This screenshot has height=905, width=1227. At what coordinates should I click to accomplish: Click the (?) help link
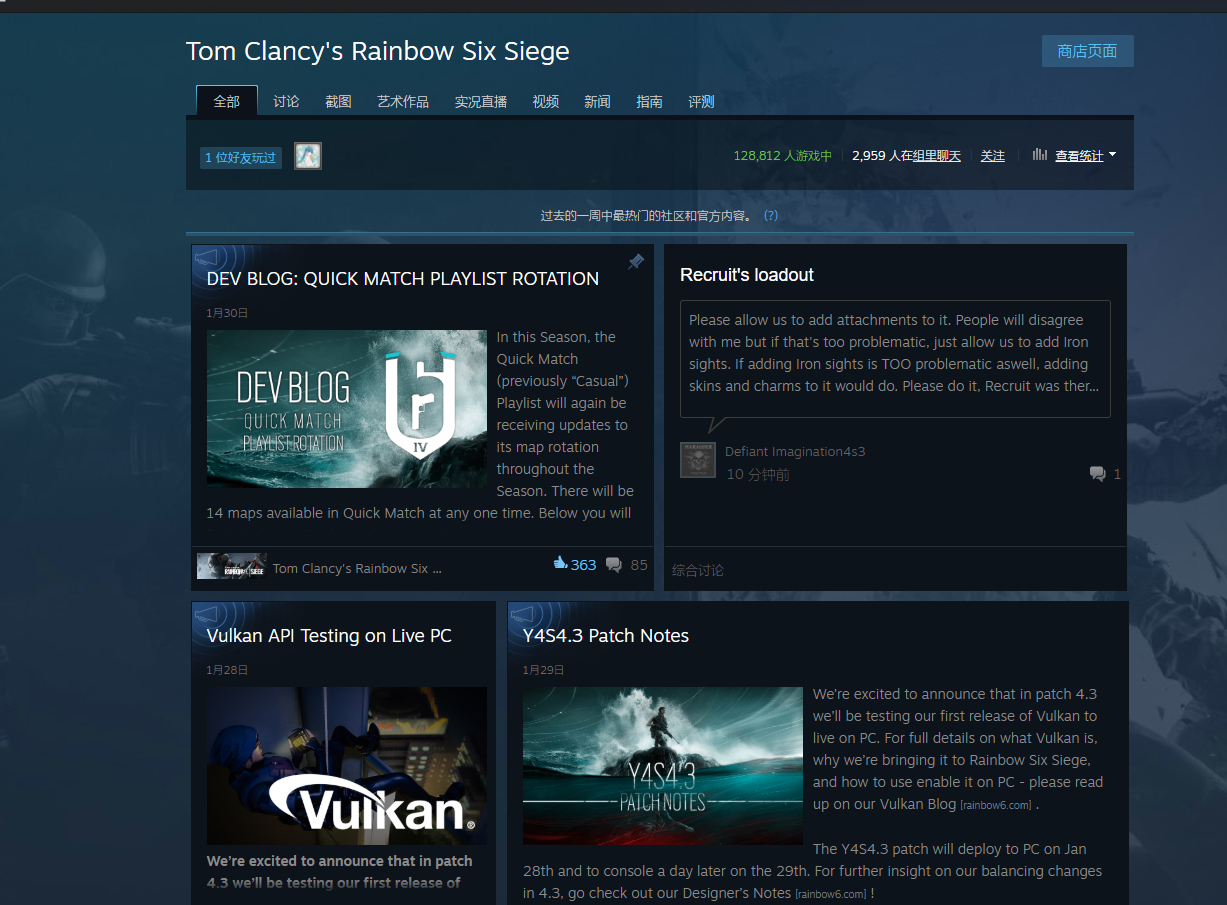(x=771, y=215)
